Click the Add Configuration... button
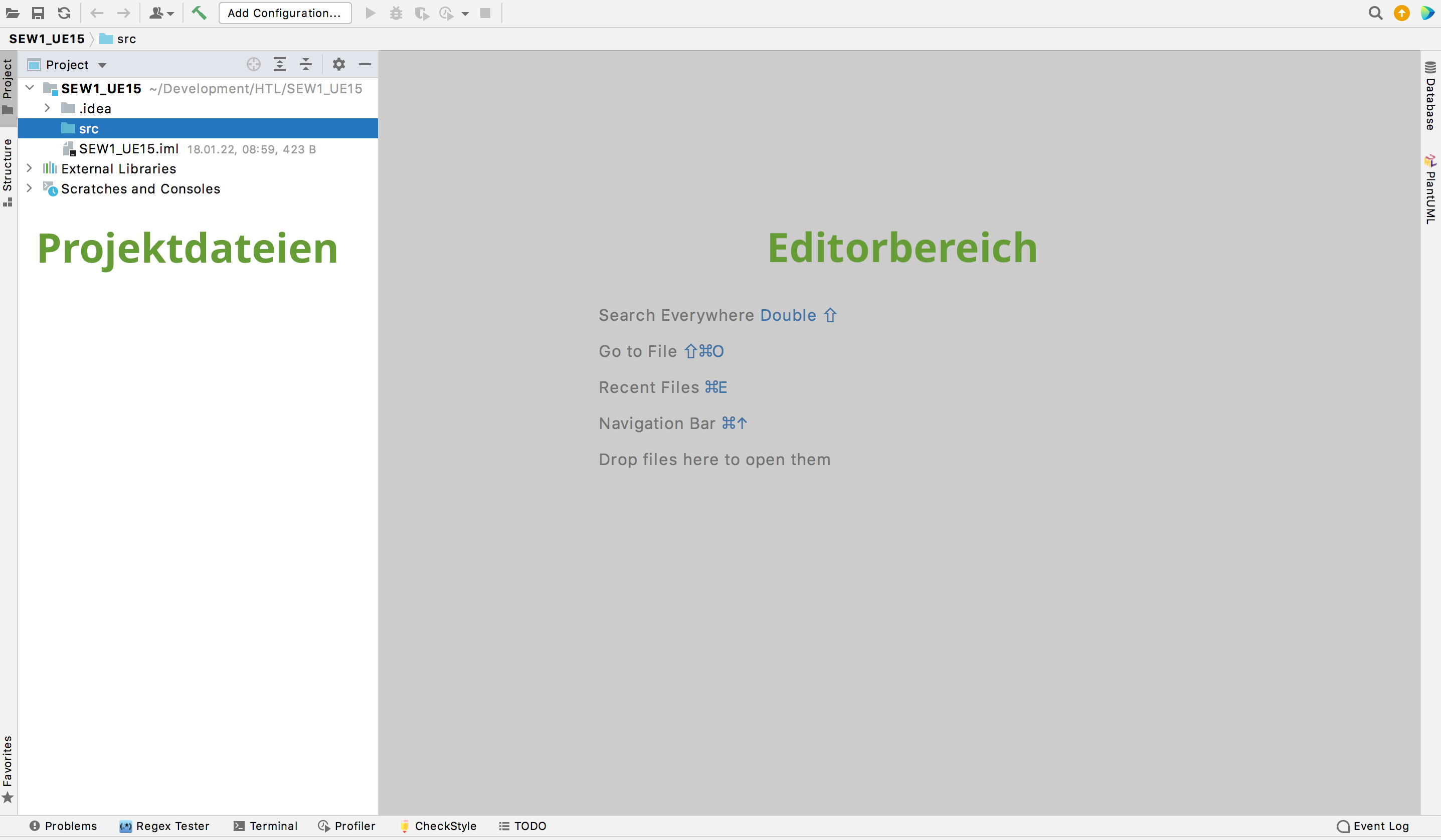Image resolution: width=1441 pixels, height=840 pixels. [x=285, y=13]
